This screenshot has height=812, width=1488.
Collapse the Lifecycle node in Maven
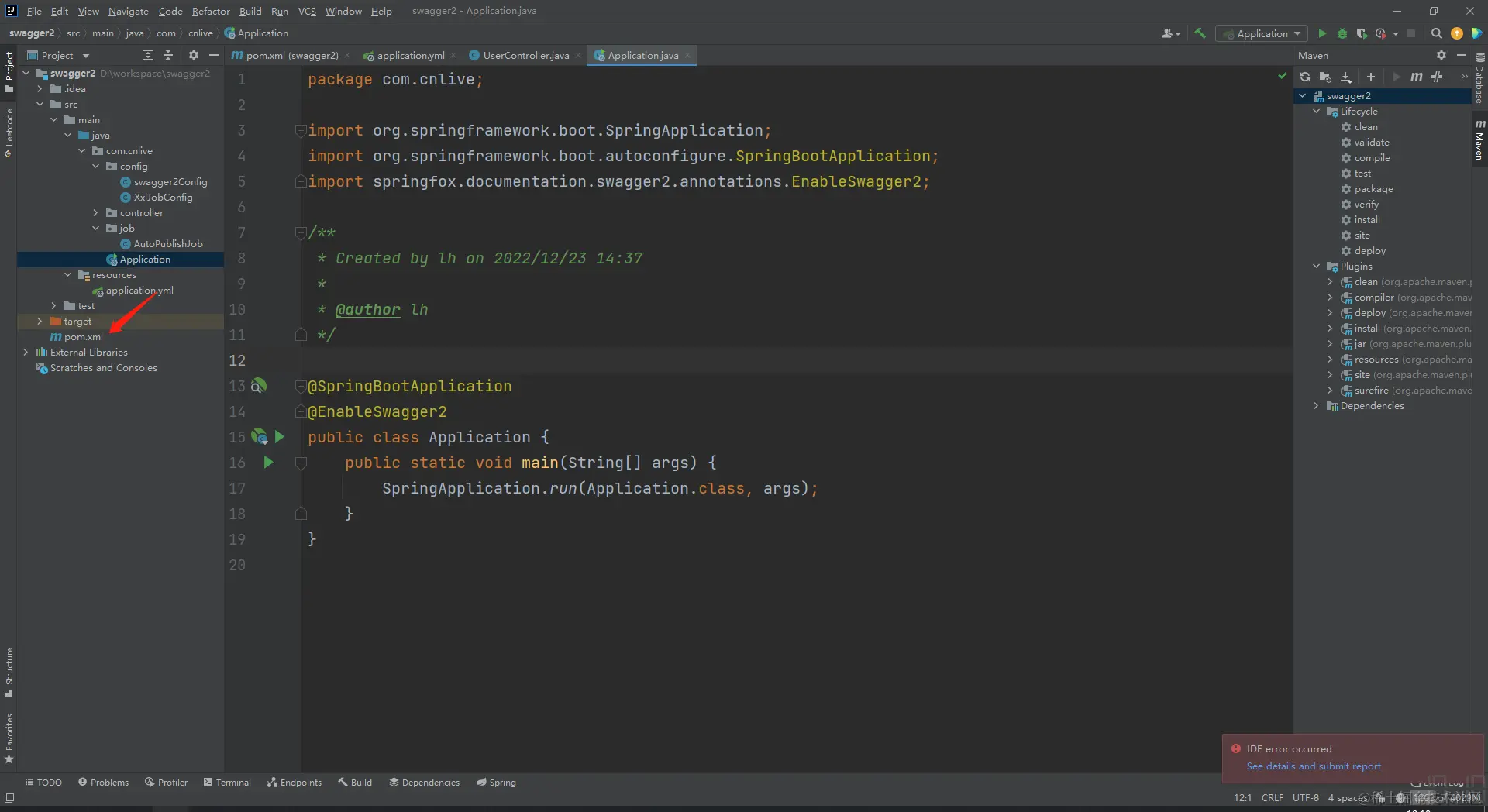1316,112
